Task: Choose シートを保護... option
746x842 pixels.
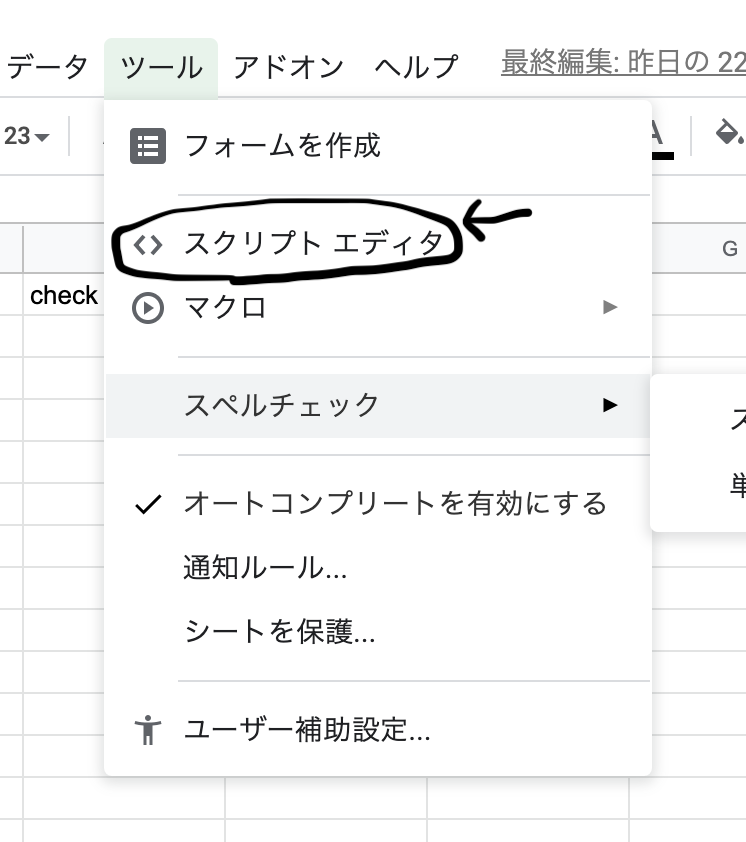Action: tap(378, 630)
